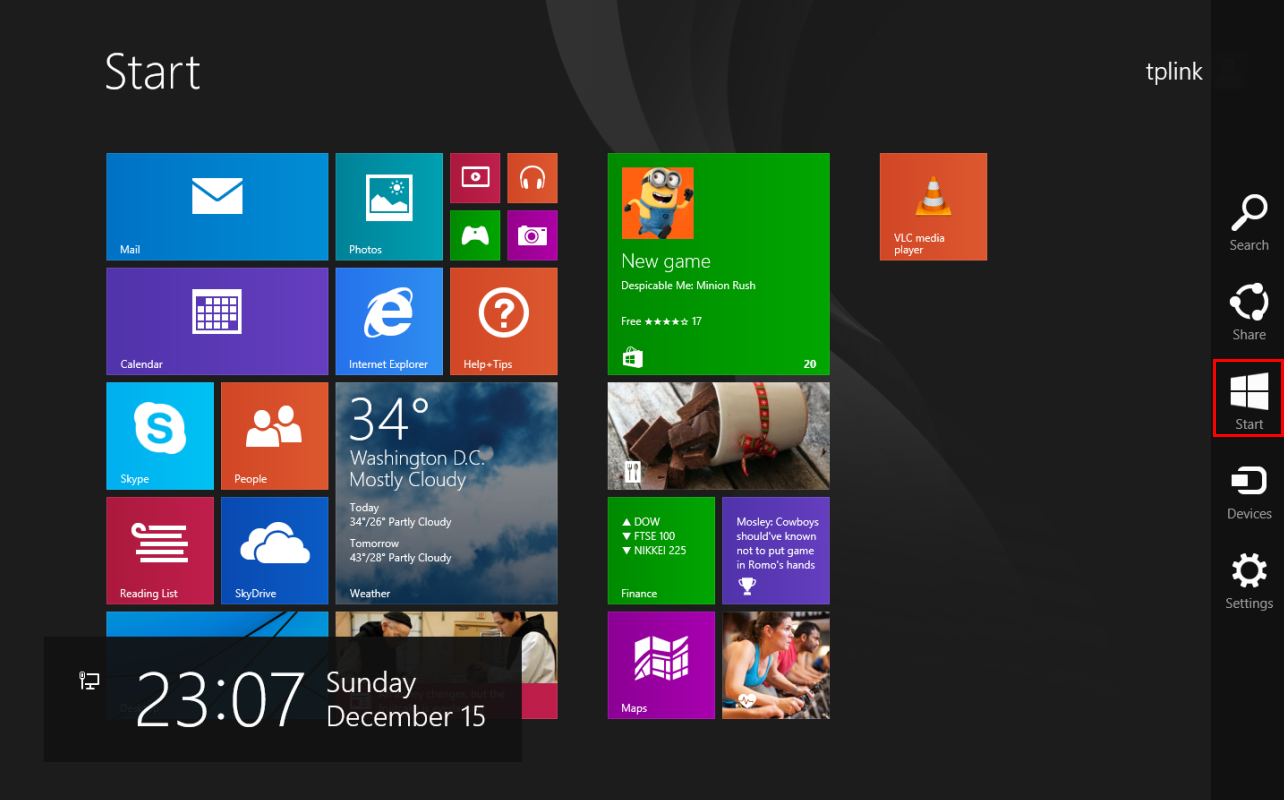Open the Store tile with Minion Rush
This screenshot has height=800, width=1284.
pyautogui.click(x=718, y=264)
